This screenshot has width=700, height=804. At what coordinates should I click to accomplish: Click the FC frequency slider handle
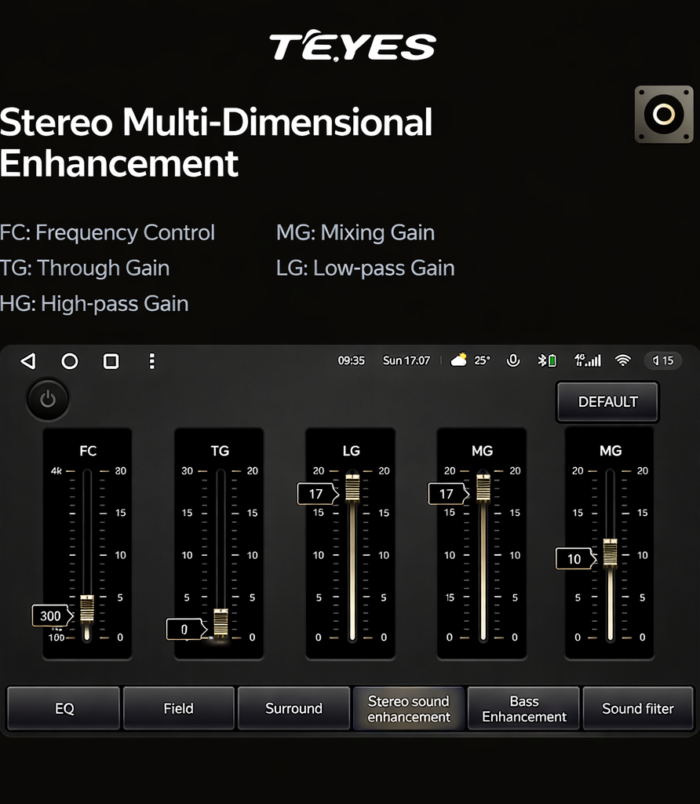click(87, 609)
